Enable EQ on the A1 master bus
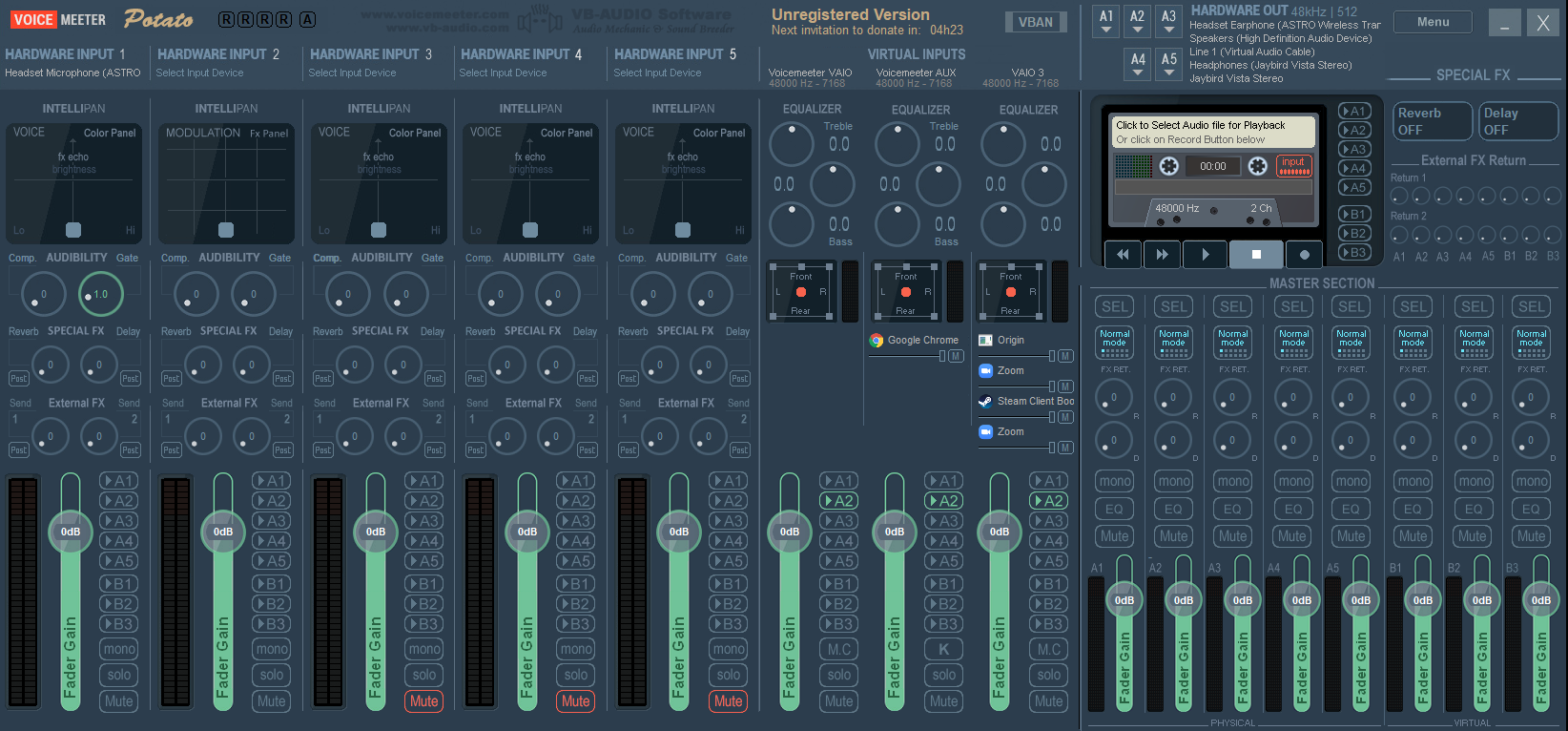This screenshot has width=1568, height=731. pos(1114,510)
